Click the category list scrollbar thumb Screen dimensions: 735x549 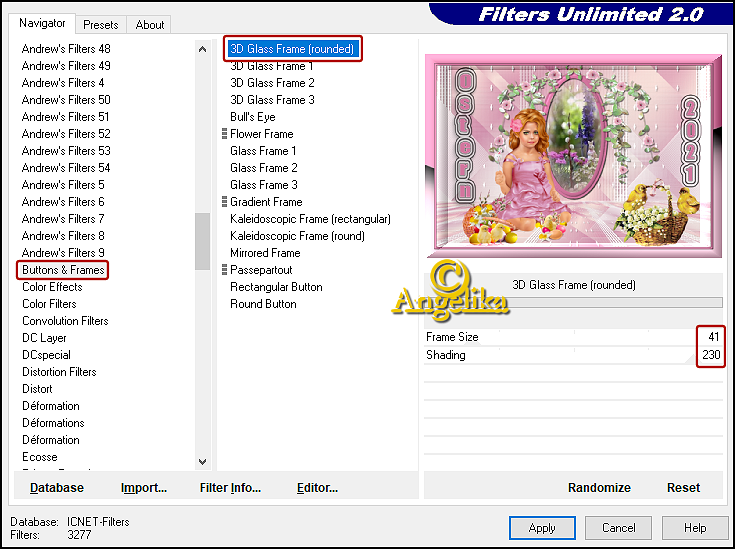202,241
